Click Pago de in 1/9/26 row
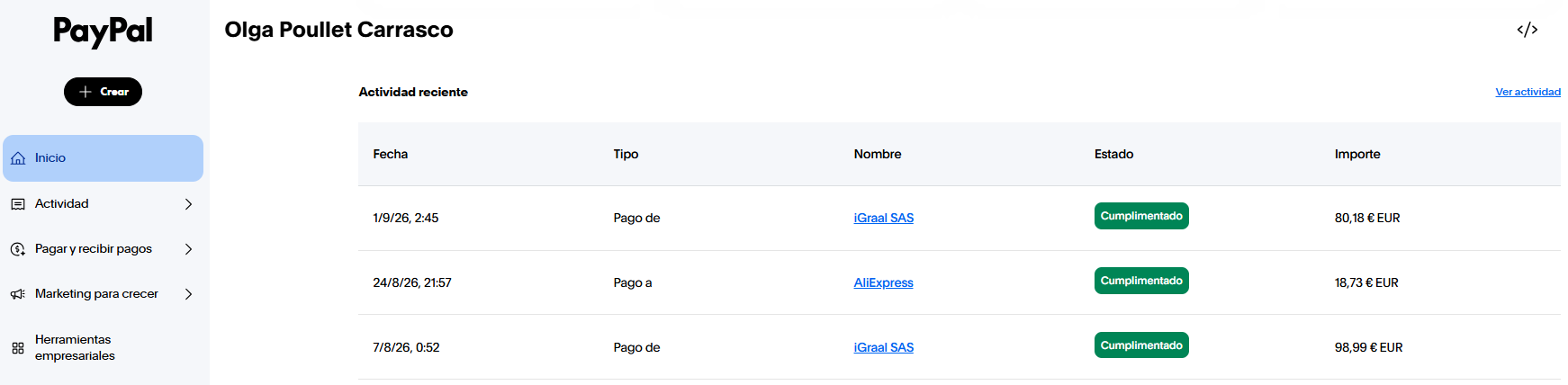 tap(636, 218)
